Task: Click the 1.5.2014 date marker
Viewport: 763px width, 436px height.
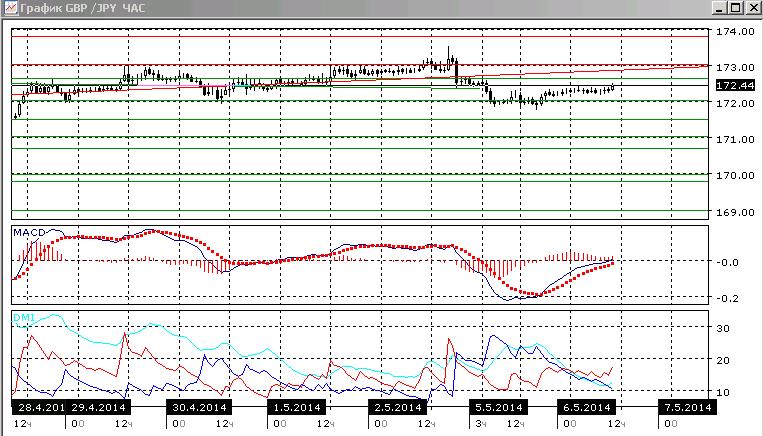Action: [x=297, y=407]
